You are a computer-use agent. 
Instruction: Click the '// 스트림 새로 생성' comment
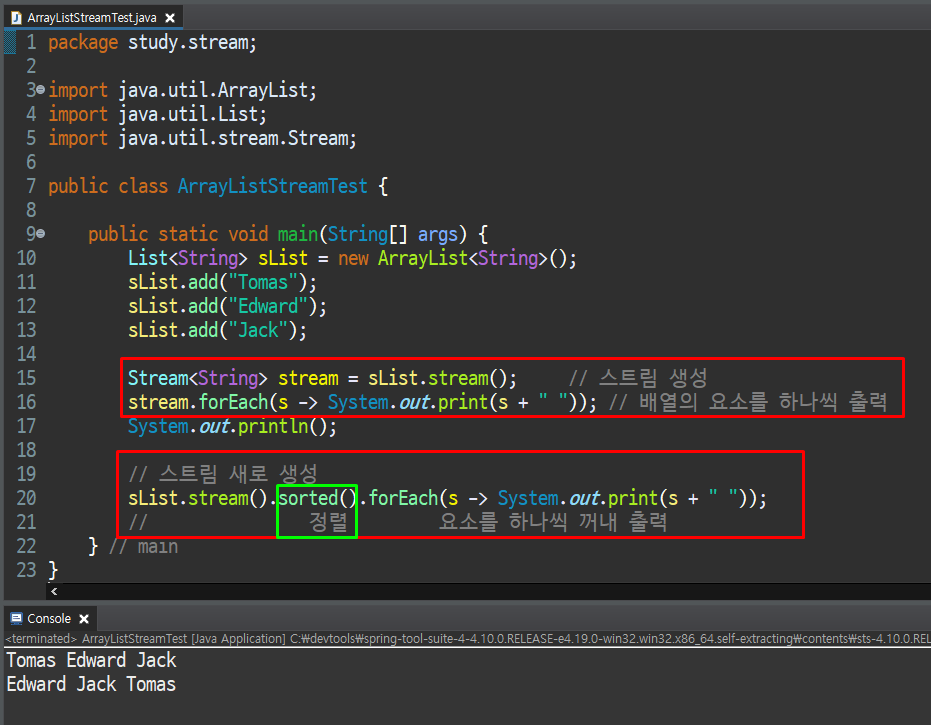point(223,474)
